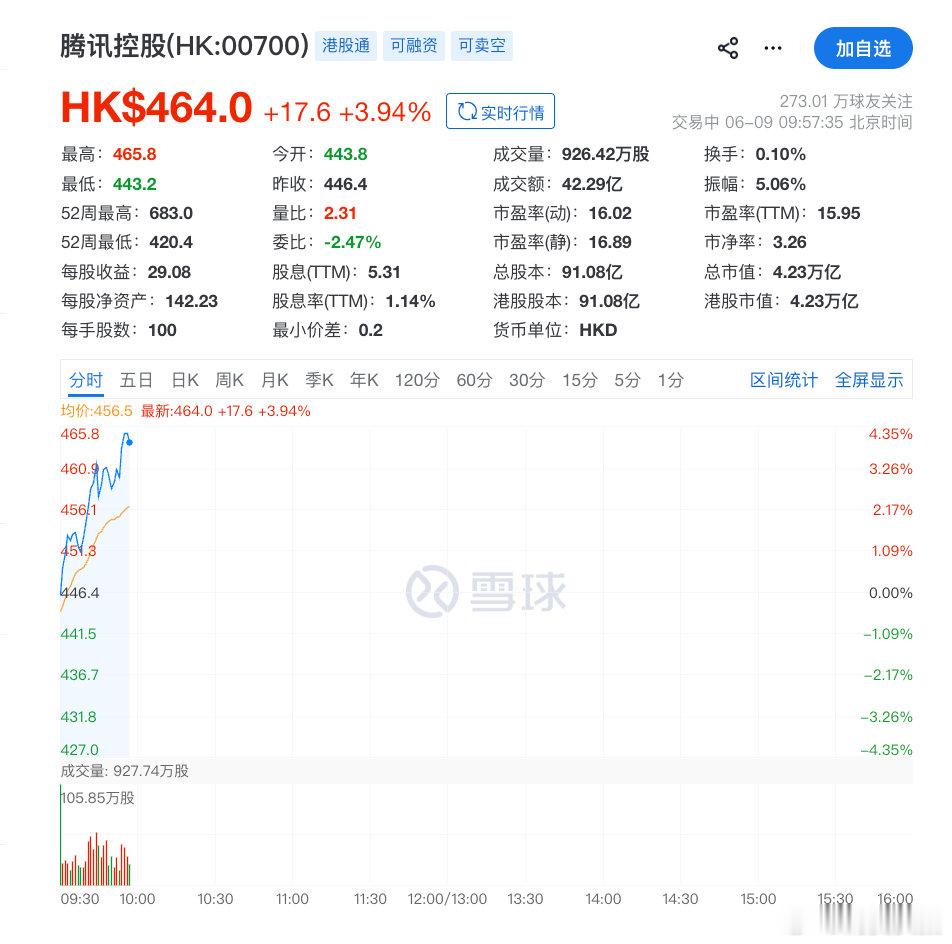Click the 最高 value 465.8

pos(134,154)
